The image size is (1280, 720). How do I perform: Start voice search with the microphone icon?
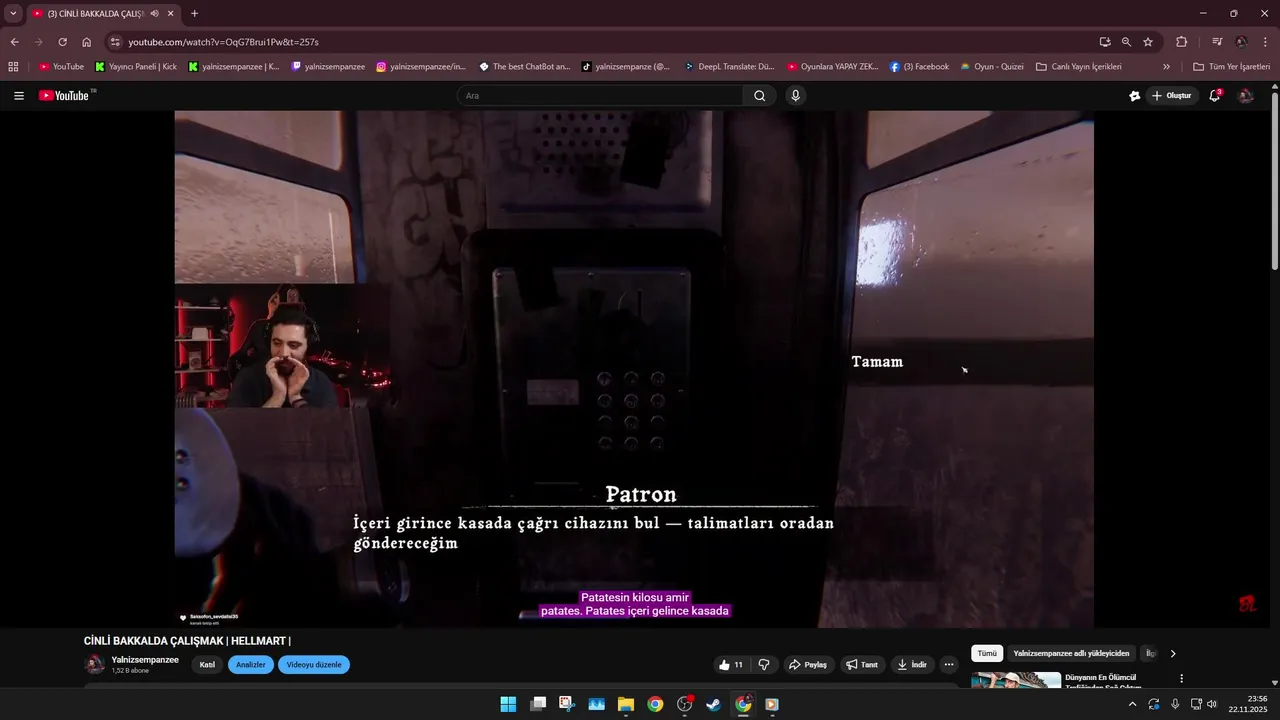pyautogui.click(x=796, y=96)
